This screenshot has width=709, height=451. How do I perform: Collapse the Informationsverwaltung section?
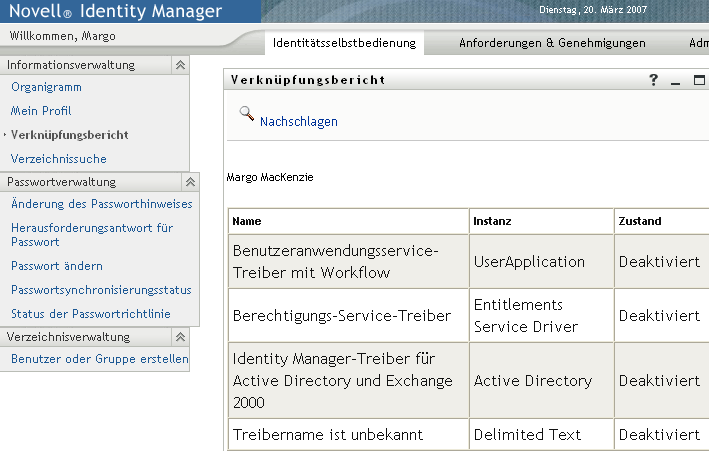coord(180,65)
